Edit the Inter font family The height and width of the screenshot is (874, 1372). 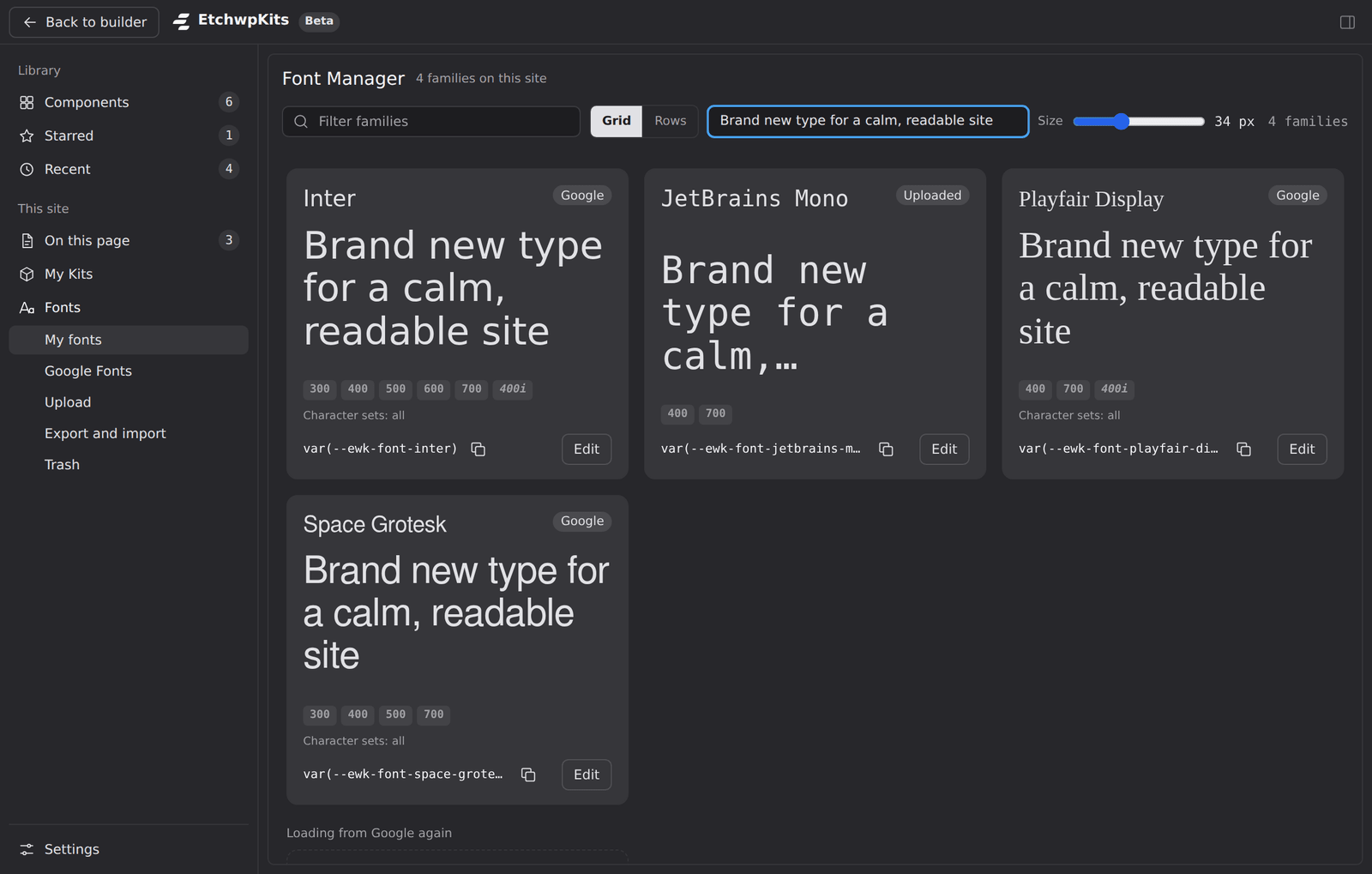point(587,449)
